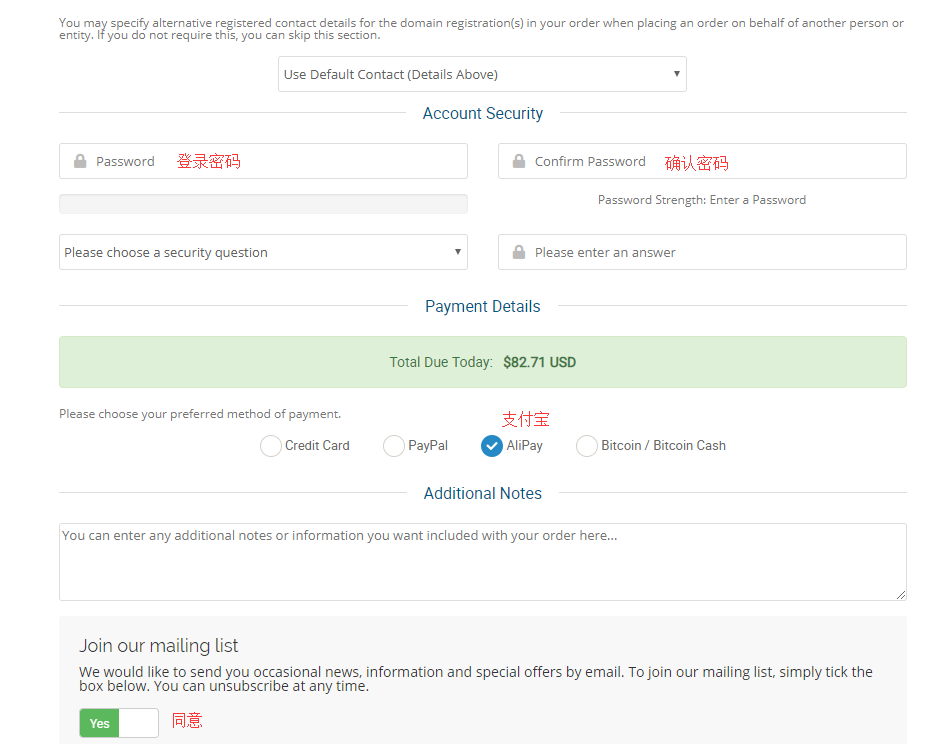Screen dimensions: 937x744
Task: Select the AliPay payment option
Action: coord(492,446)
